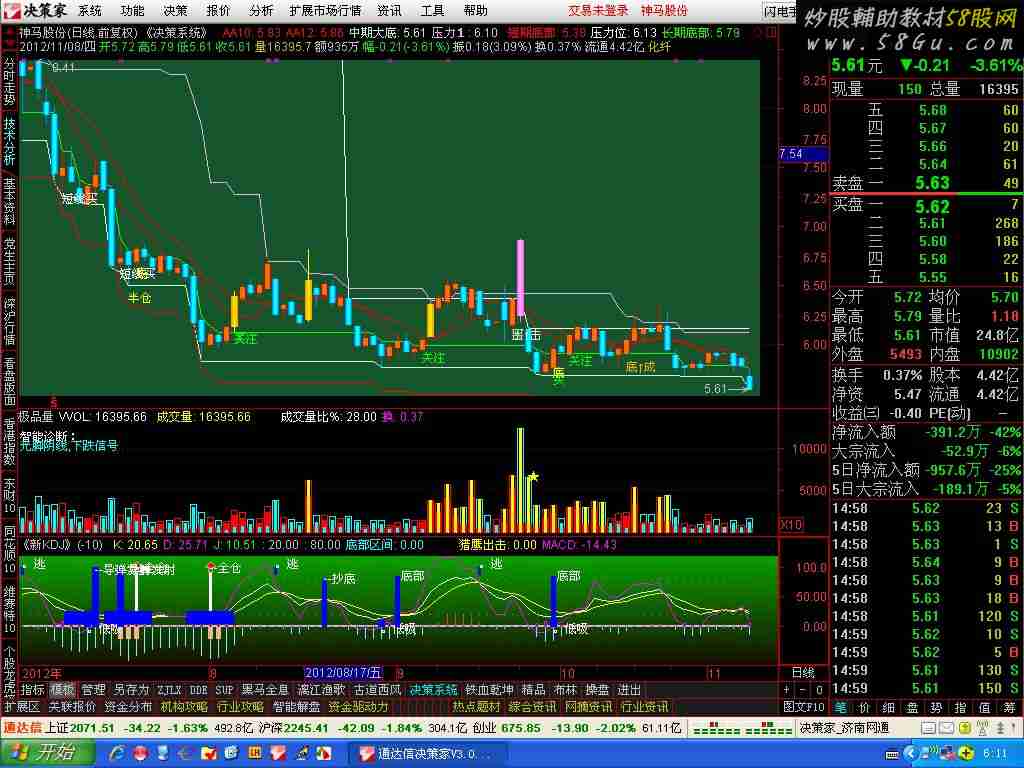
Task: Open the 综合资讯 news tab
Action: (x=532, y=707)
